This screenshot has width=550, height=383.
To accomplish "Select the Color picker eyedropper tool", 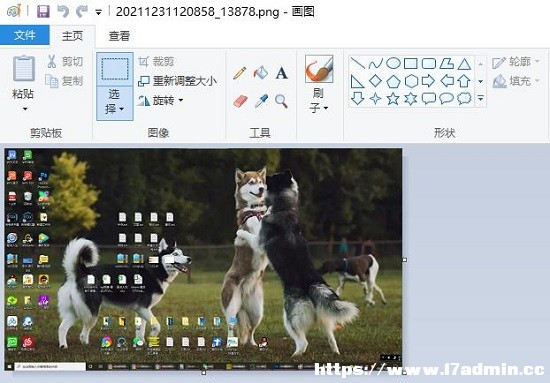I will point(261,101).
